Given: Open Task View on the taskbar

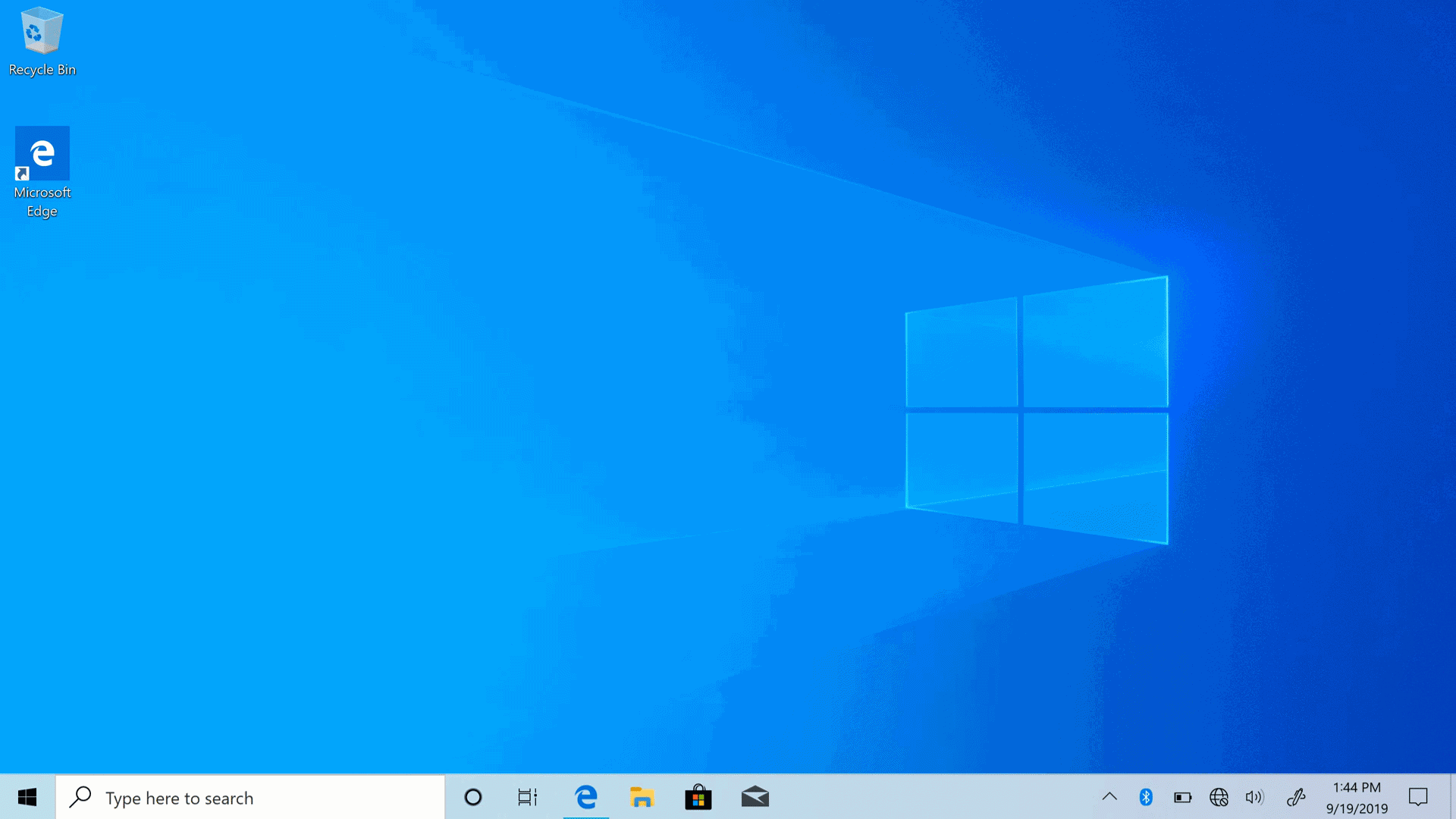Looking at the screenshot, I should [x=528, y=797].
